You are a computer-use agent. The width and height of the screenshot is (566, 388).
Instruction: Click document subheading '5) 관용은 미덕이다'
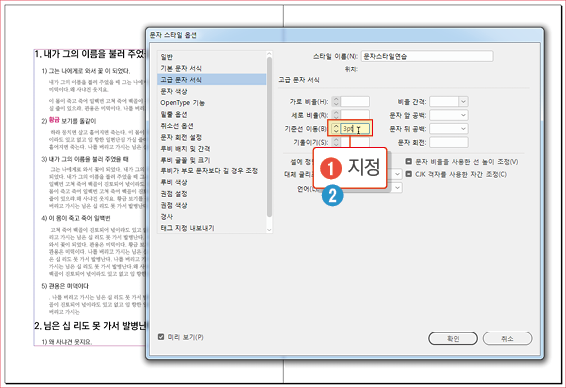pos(65,286)
